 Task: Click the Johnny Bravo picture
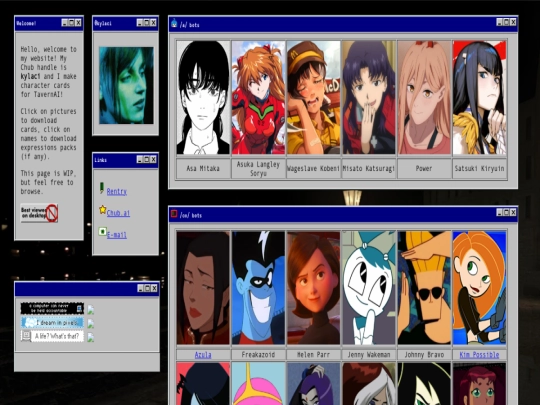424,288
